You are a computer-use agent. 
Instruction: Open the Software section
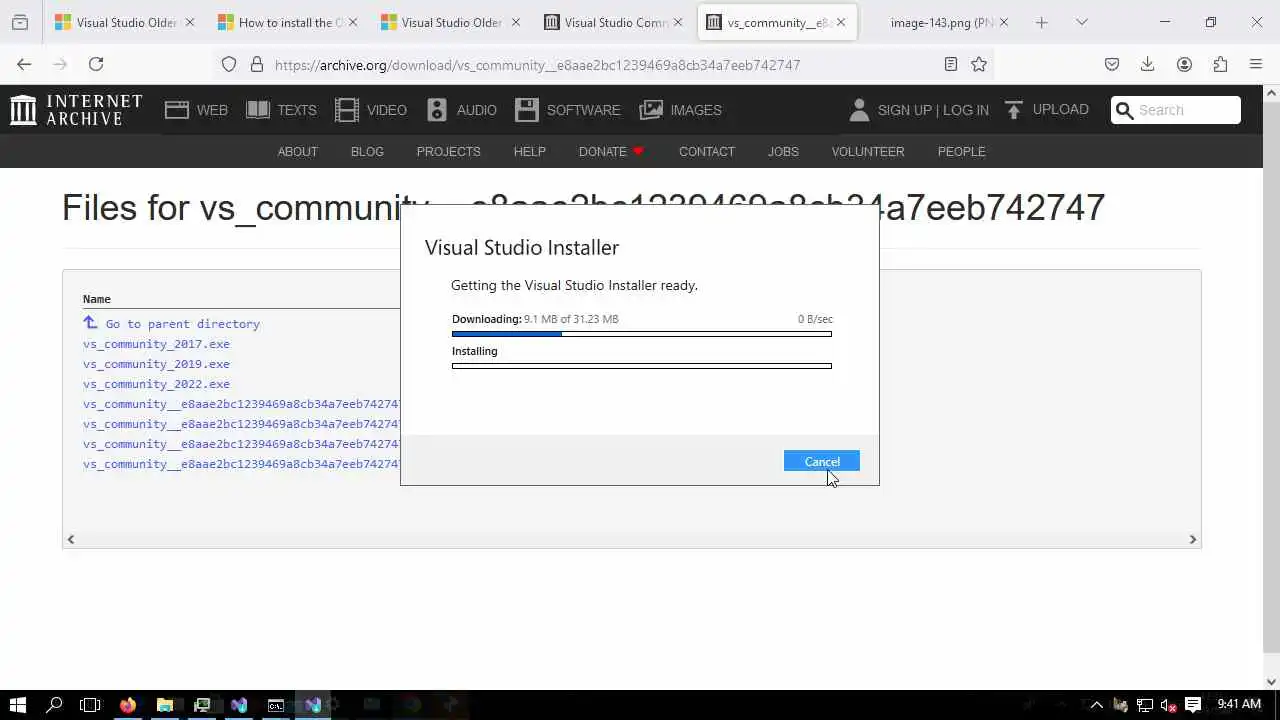pos(568,110)
